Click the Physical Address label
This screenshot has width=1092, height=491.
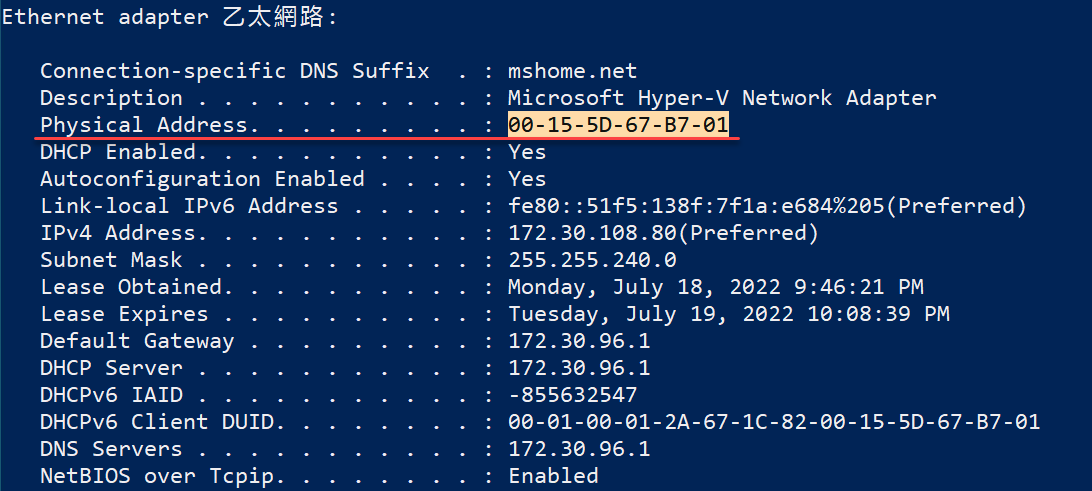tap(143, 125)
